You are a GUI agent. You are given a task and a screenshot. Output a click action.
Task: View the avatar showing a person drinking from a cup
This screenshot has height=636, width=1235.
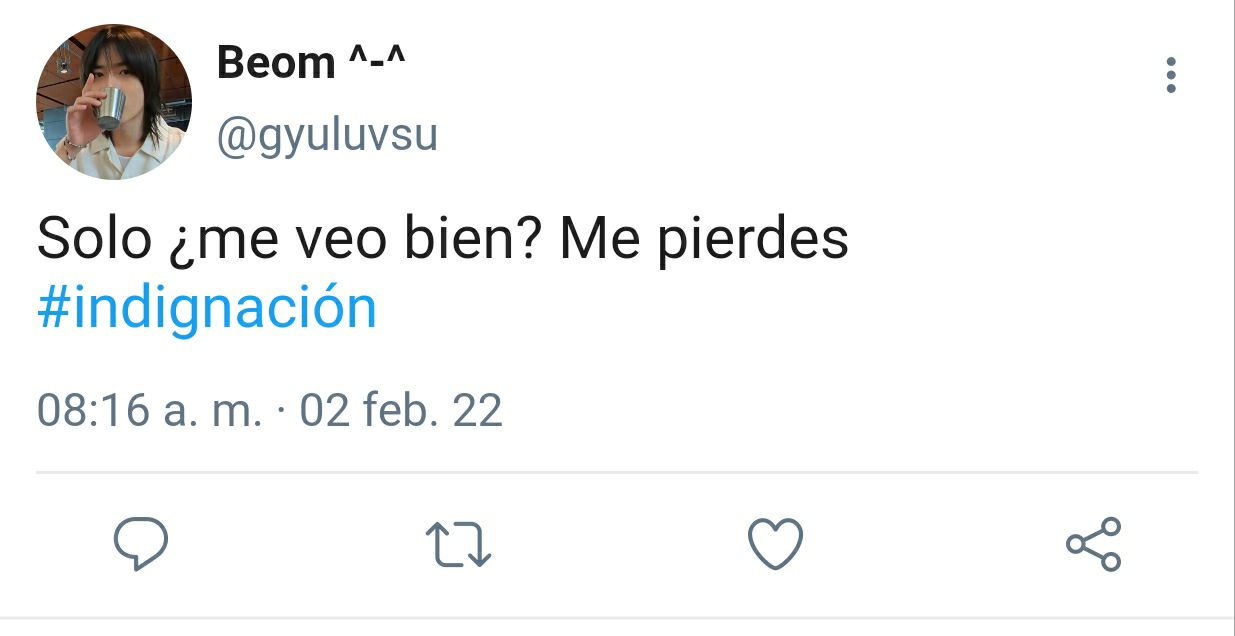[x=113, y=102]
